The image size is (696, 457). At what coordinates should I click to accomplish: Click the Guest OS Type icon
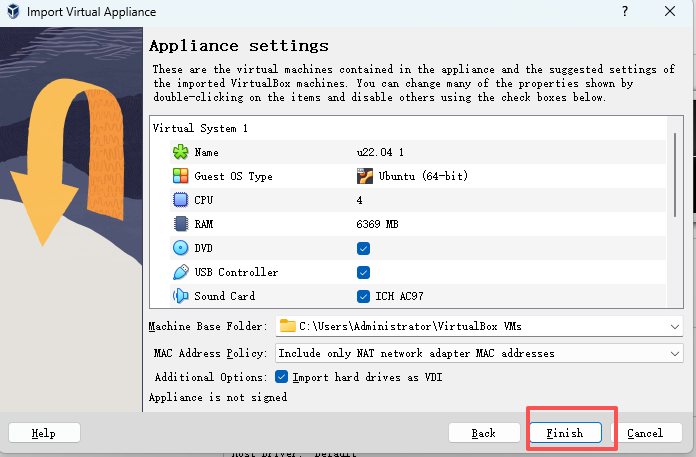181,176
